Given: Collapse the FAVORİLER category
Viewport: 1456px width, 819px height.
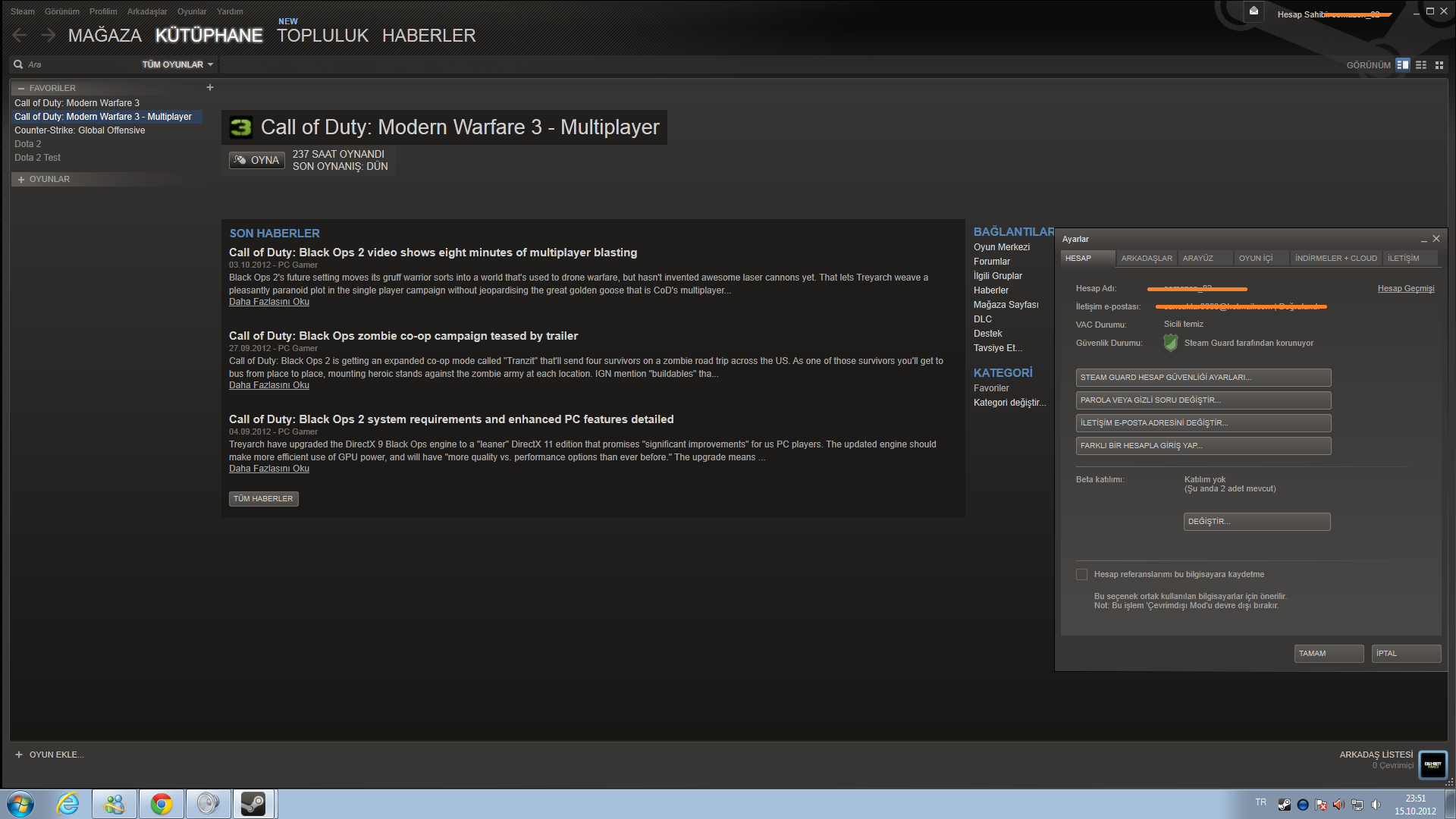Looking at the screenshot, I should click(21, 88).
